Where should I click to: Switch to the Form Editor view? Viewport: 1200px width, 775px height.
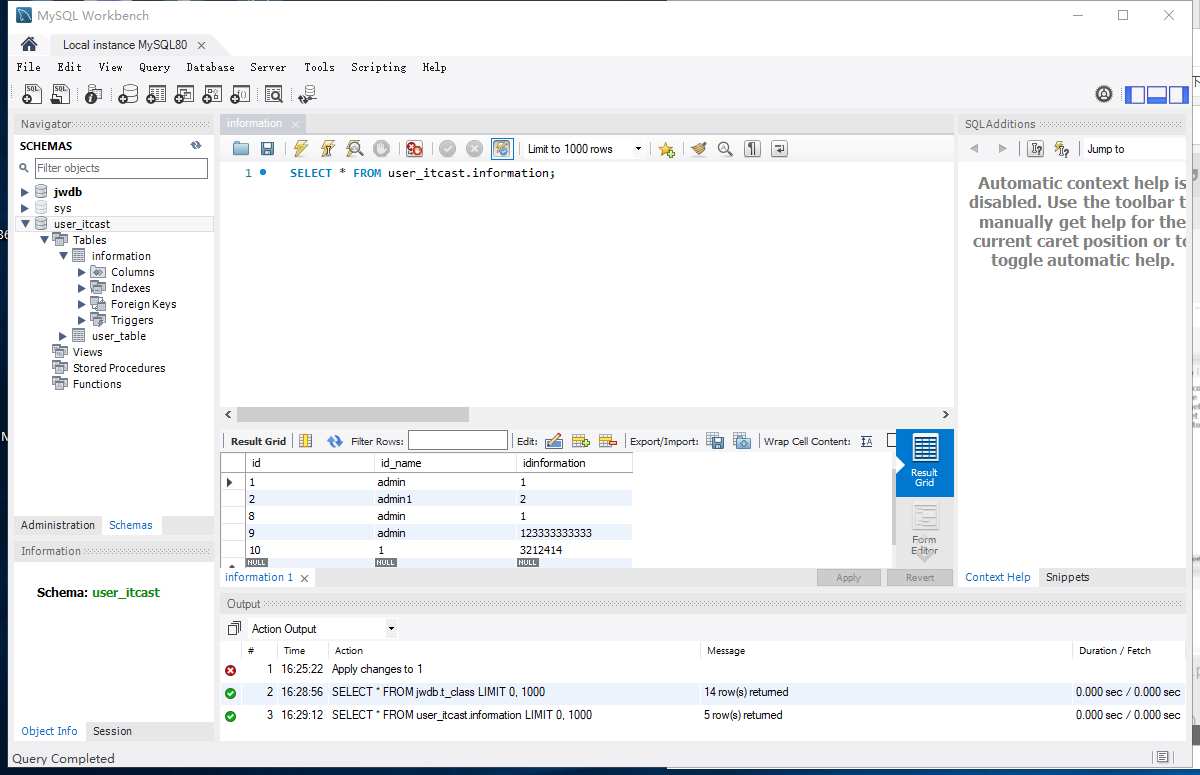[922, 527]
